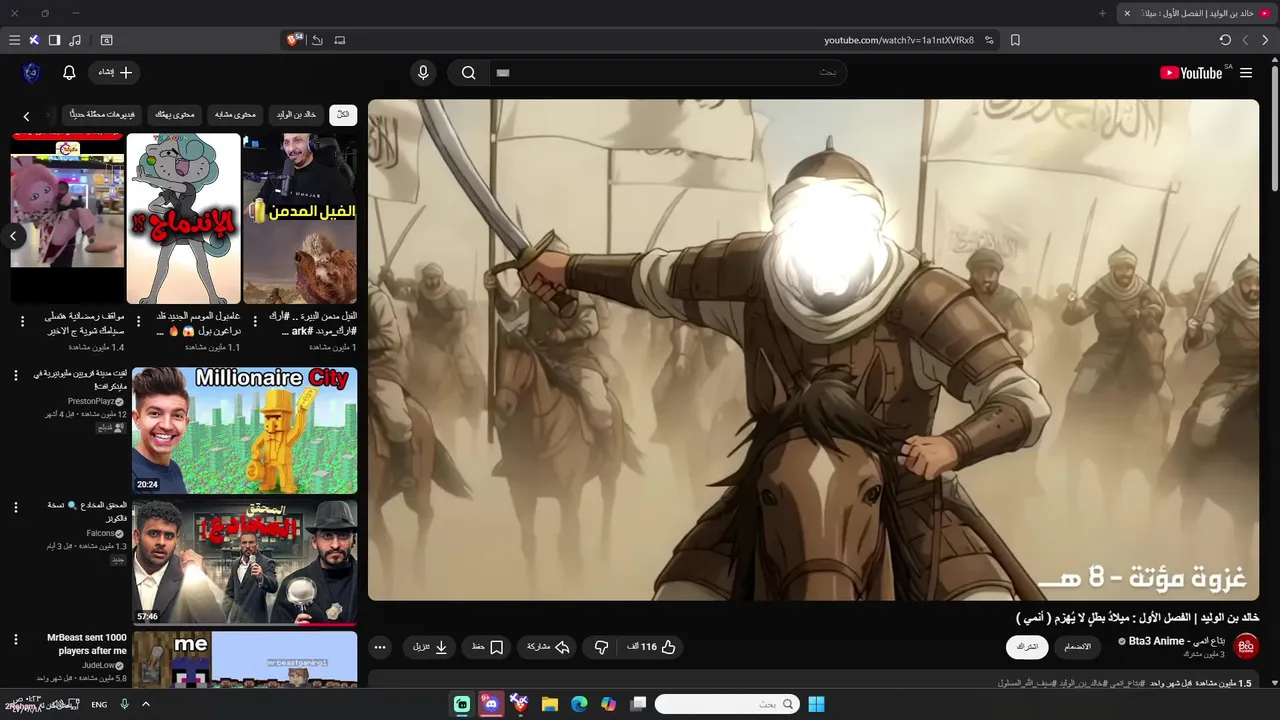Open YouTube notifications bell
Screen dimensions: 1280x720
69,72
